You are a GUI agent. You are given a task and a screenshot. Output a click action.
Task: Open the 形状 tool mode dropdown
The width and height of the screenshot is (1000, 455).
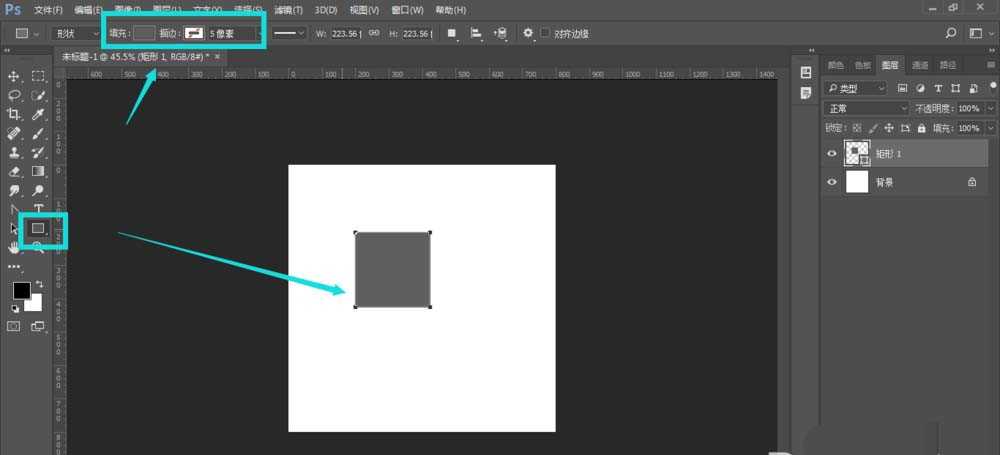tap(75, 33)
